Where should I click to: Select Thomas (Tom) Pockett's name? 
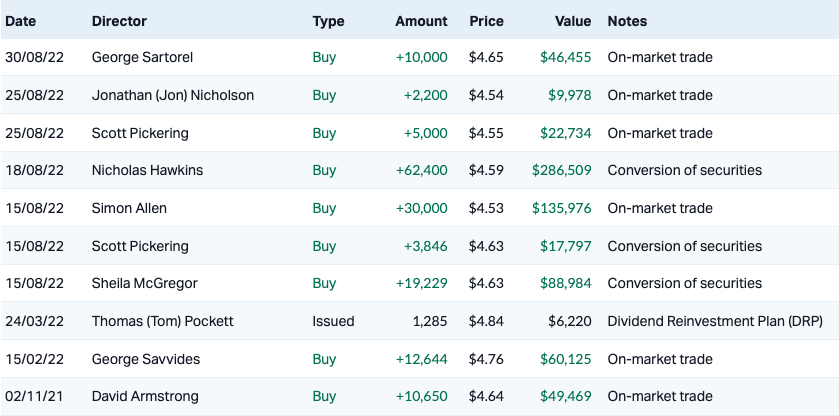coord(160,321)
